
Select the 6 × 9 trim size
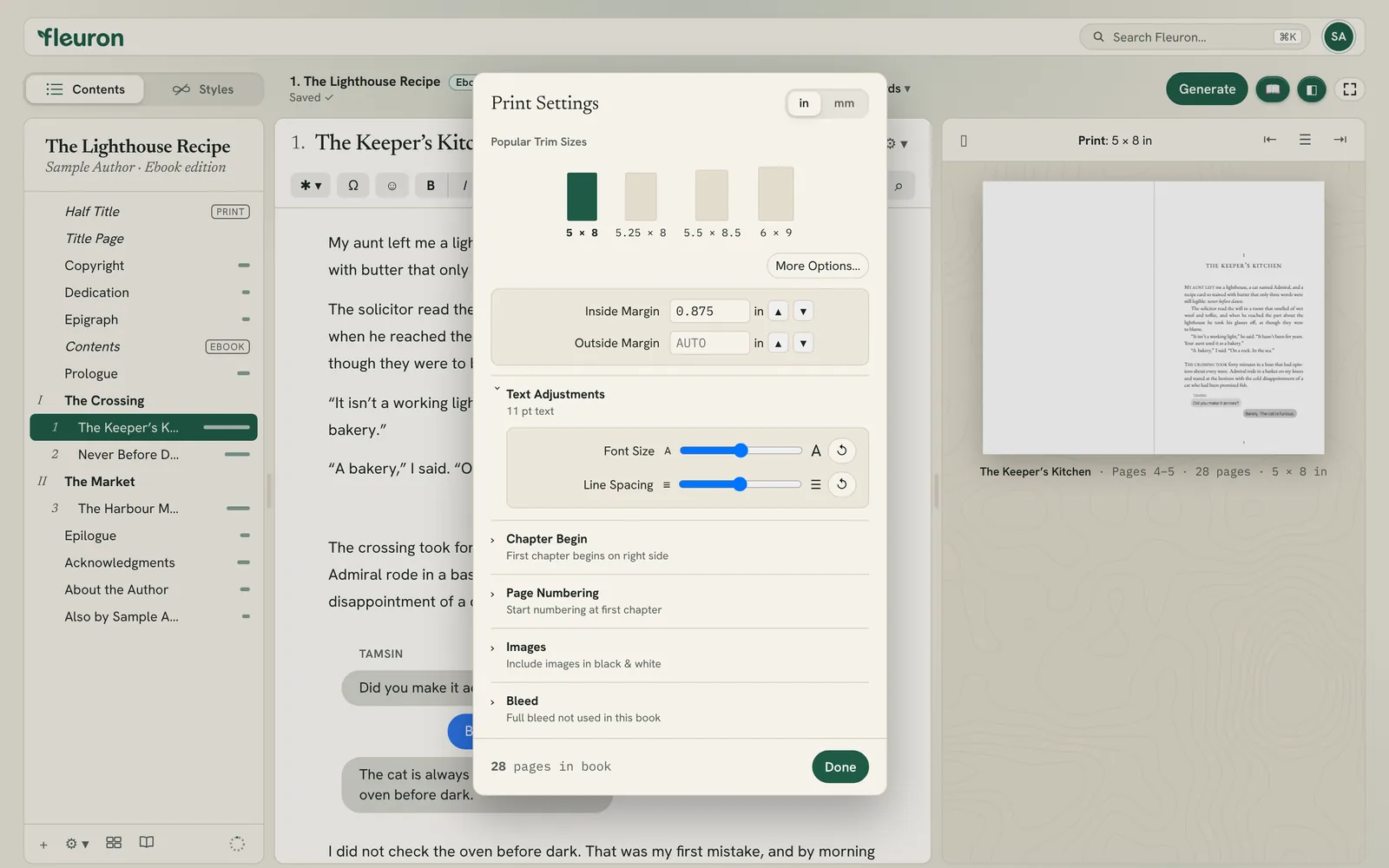[776, 204]
